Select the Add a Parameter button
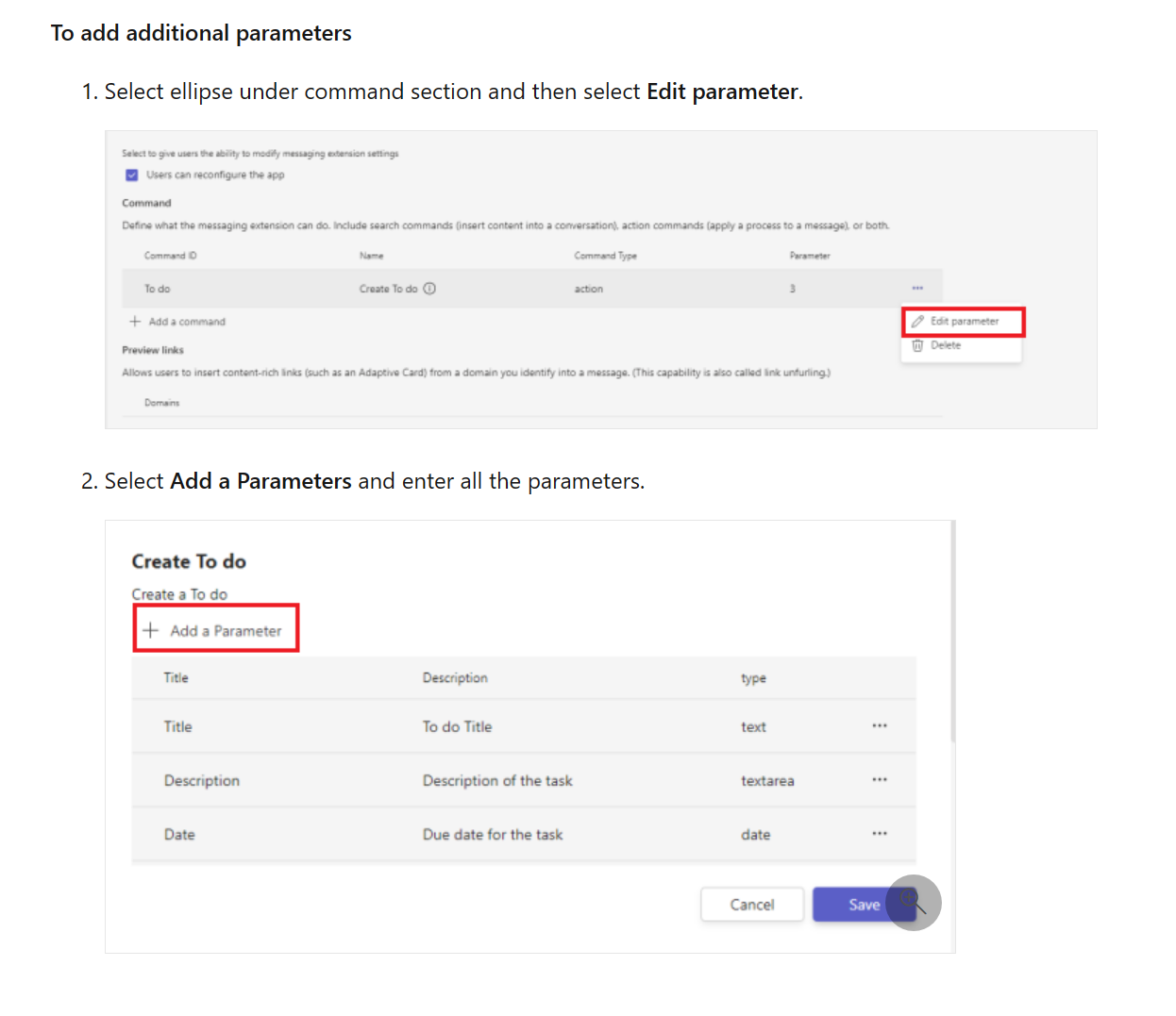The height and width of the screenshot is (1016, 1176). tap(215, 628)
